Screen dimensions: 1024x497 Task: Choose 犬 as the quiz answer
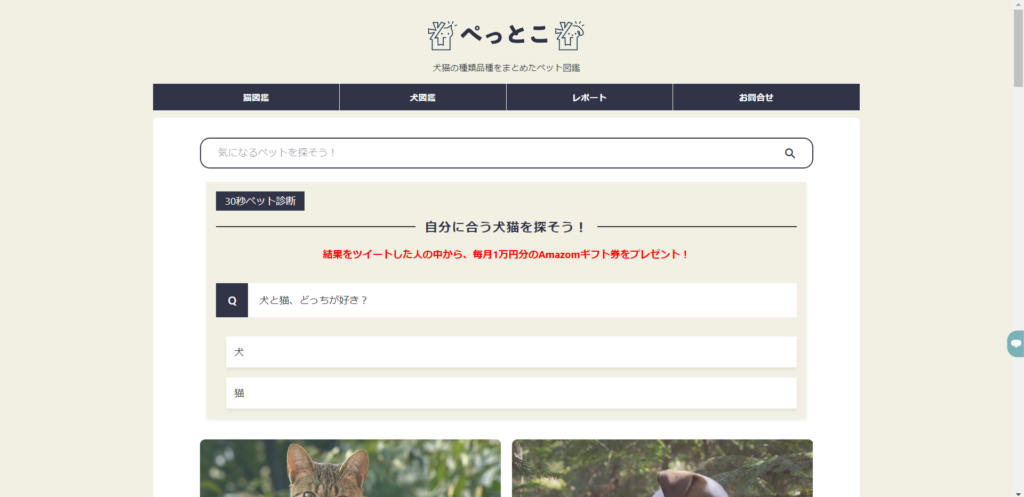[511, 352]
